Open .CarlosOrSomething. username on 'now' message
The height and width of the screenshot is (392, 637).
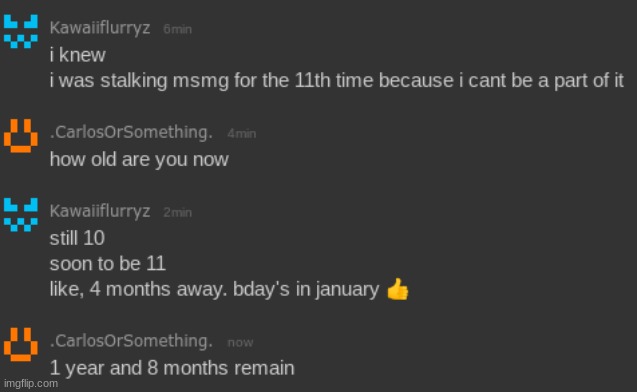(x=131, y=341)
